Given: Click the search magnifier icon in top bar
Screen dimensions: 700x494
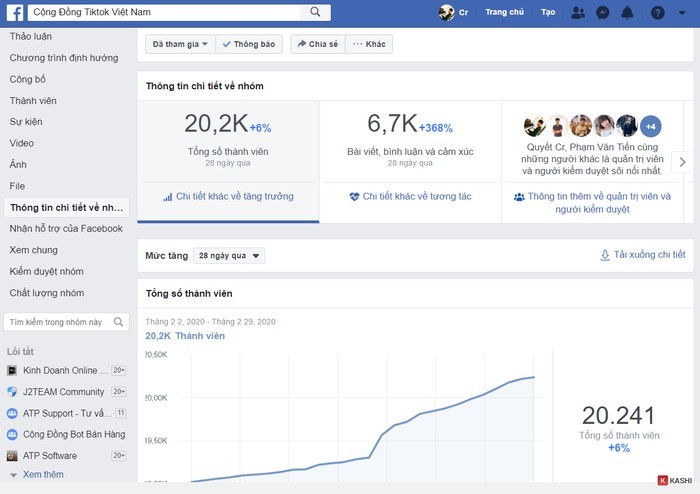Looking at the screenshot, I should (x=315, y=12).
